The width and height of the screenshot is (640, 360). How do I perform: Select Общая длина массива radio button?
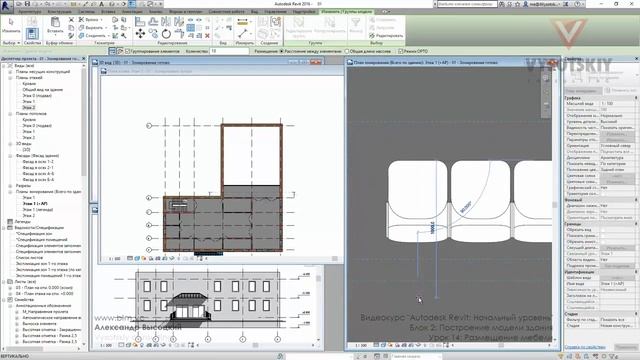[x=347, y=51]
